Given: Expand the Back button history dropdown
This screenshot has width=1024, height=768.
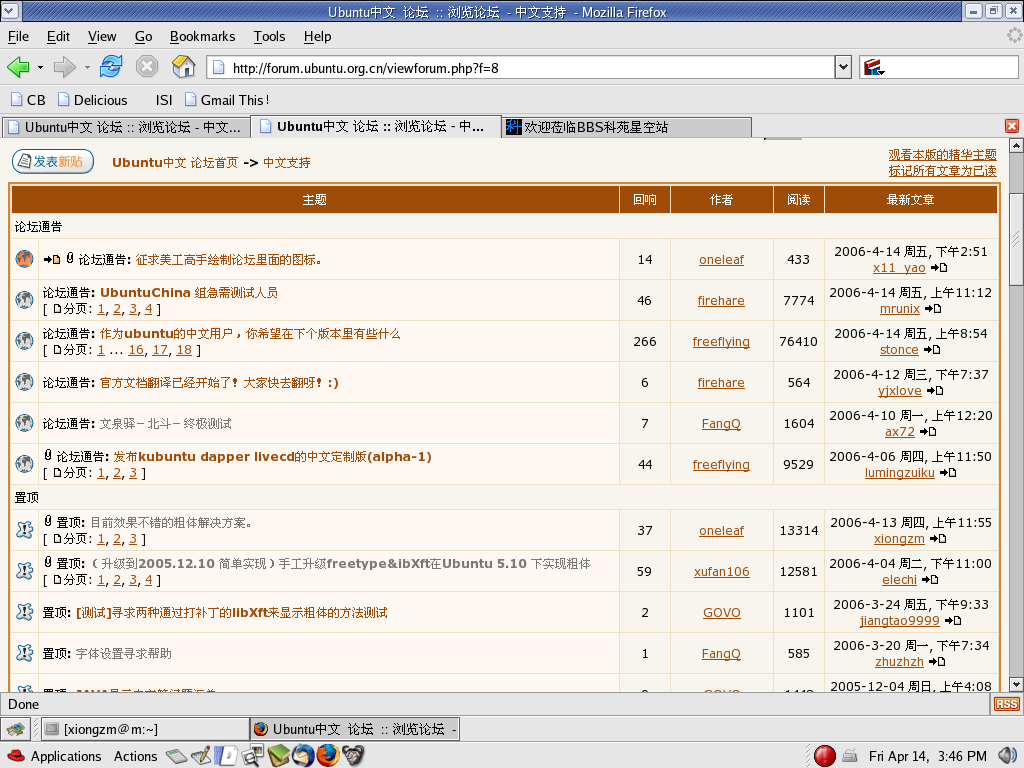Looking at the screenshot, I should (x=40, y=67).
